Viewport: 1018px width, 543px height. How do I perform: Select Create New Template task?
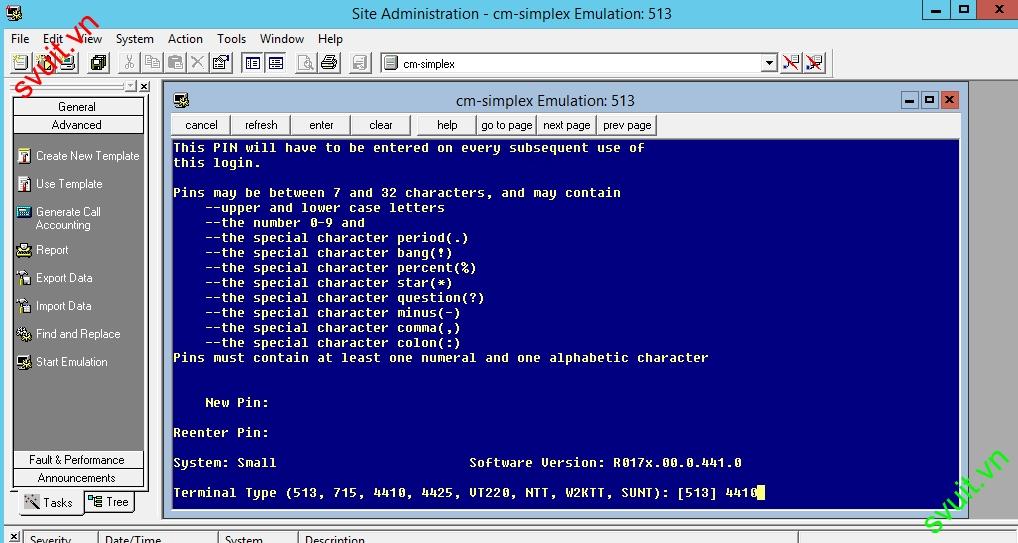point(78,156)
